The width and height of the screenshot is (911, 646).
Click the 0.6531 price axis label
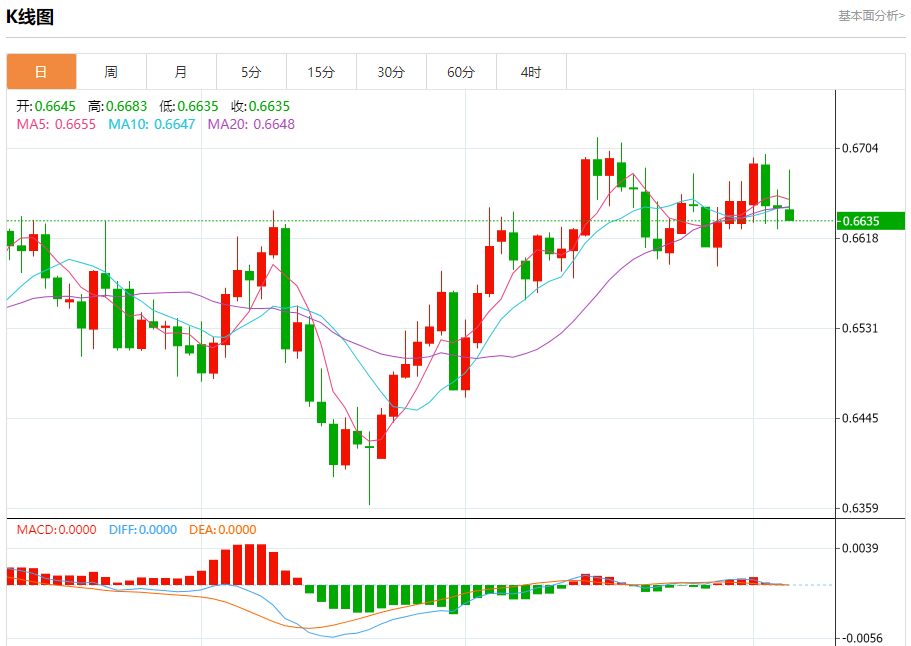[x=860, y=328]
